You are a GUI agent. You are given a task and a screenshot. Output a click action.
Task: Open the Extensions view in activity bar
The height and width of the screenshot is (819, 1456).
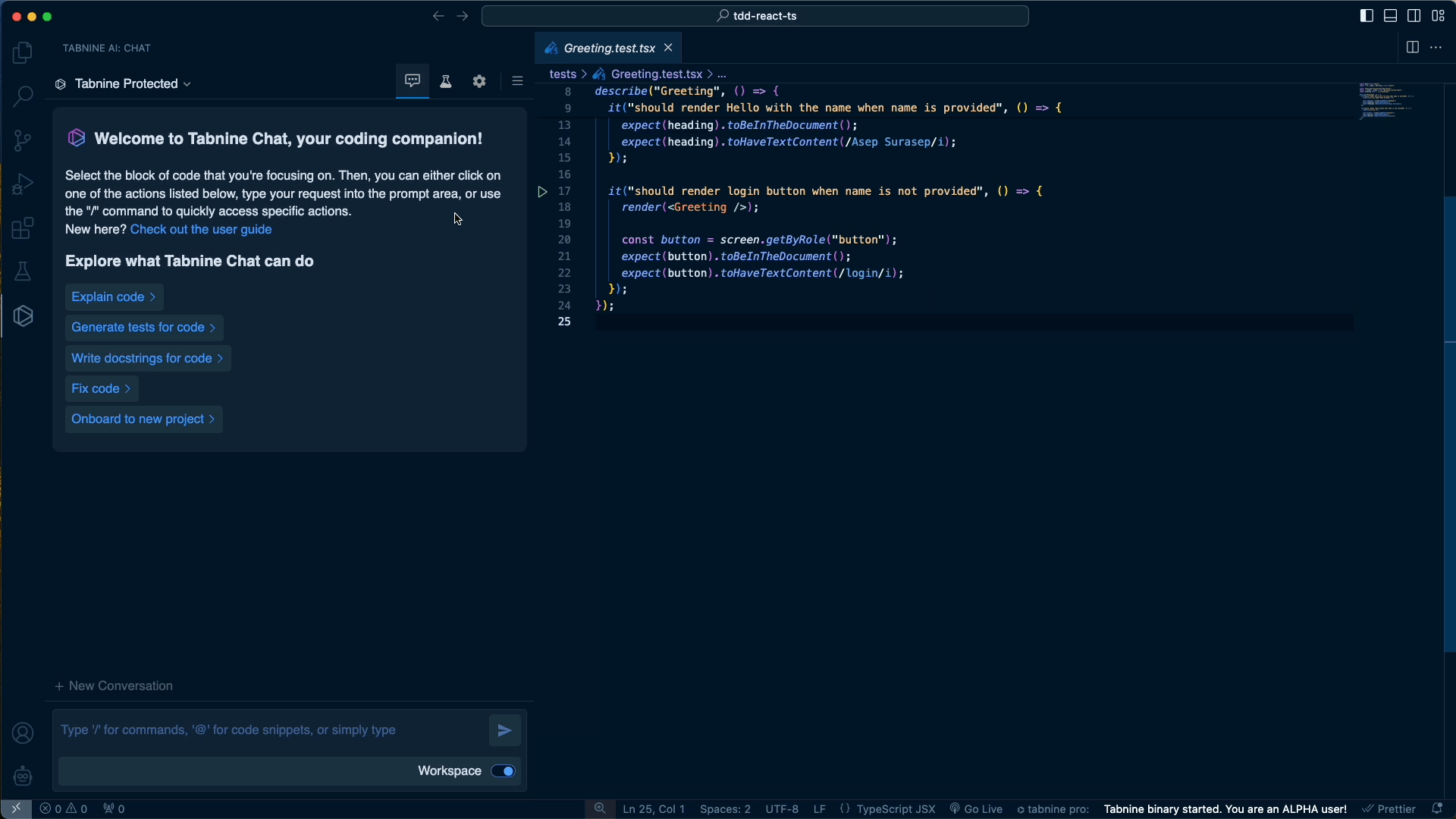pyautogui.click(x=23, y=228)
